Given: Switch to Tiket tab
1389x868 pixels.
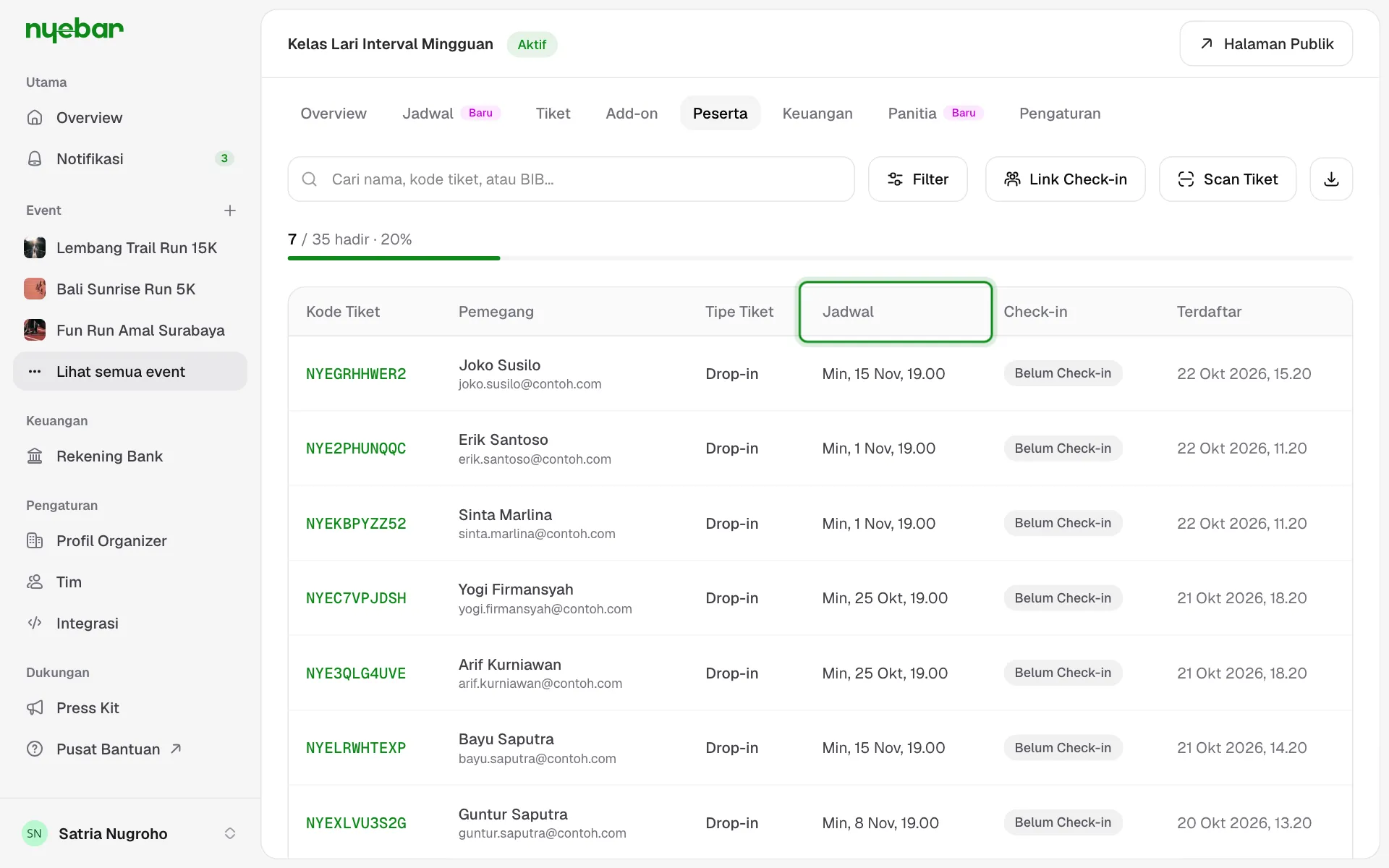Looking at the screenshot, I should click(x=553, y=114).
